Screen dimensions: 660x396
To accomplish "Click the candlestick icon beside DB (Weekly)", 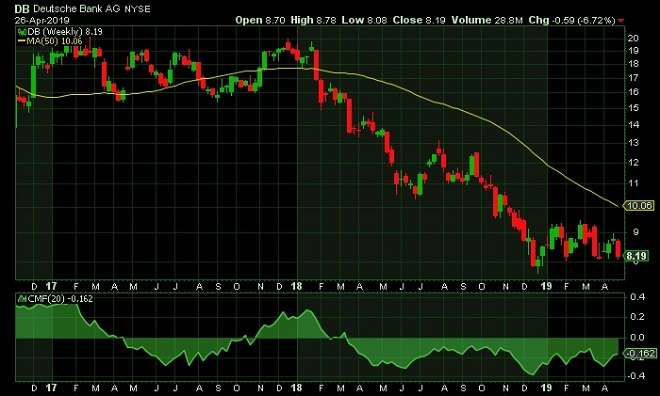I will point(21,32).
